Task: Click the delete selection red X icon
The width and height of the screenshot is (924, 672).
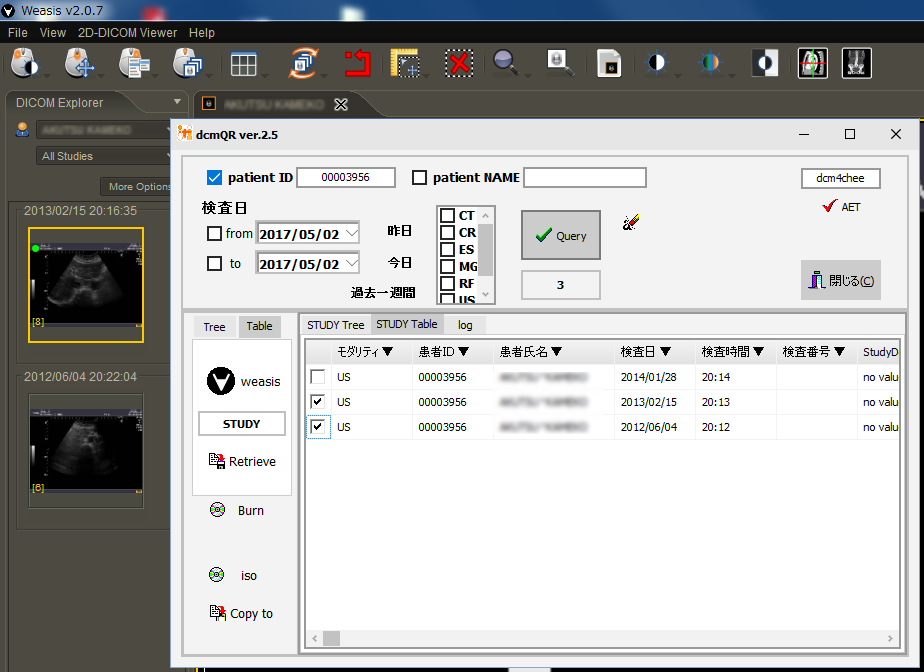Action: [459, 63]
